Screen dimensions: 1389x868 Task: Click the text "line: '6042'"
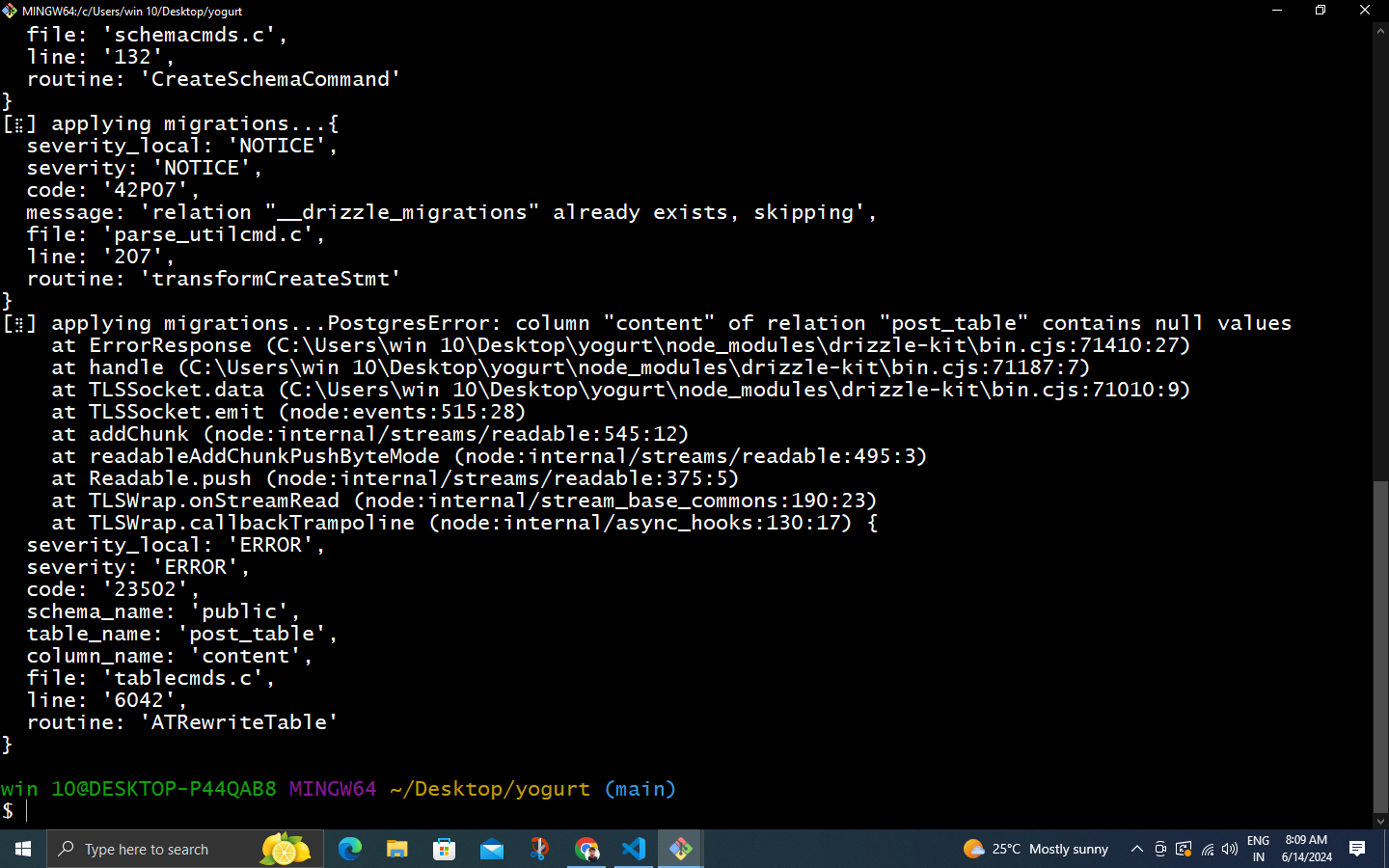click(x=107, y=700)
